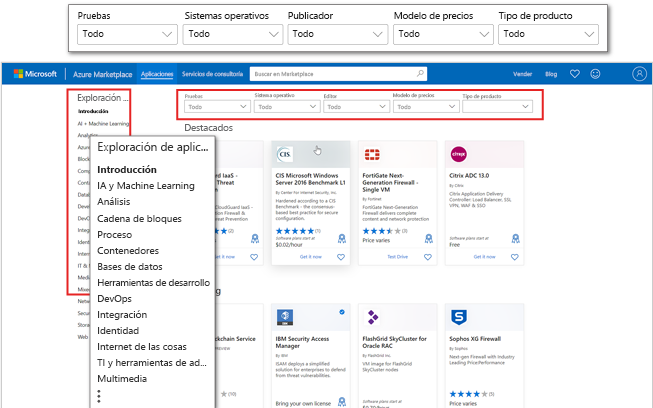Click certification badge icon on FortiGate card

coord(429,239)
